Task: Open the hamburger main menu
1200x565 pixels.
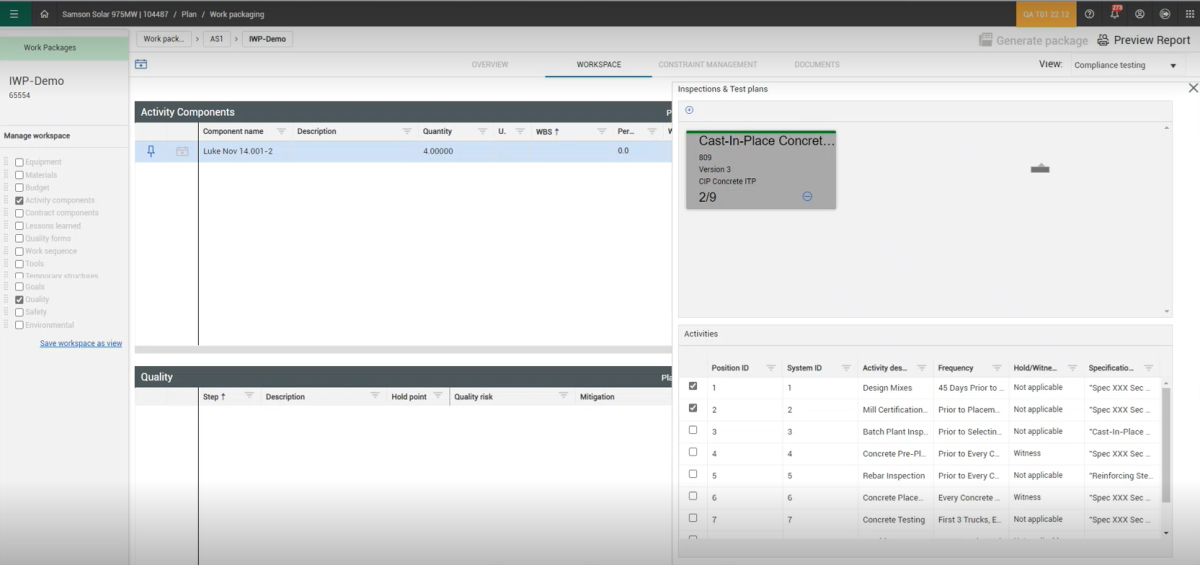Action: tap(14, 14)
